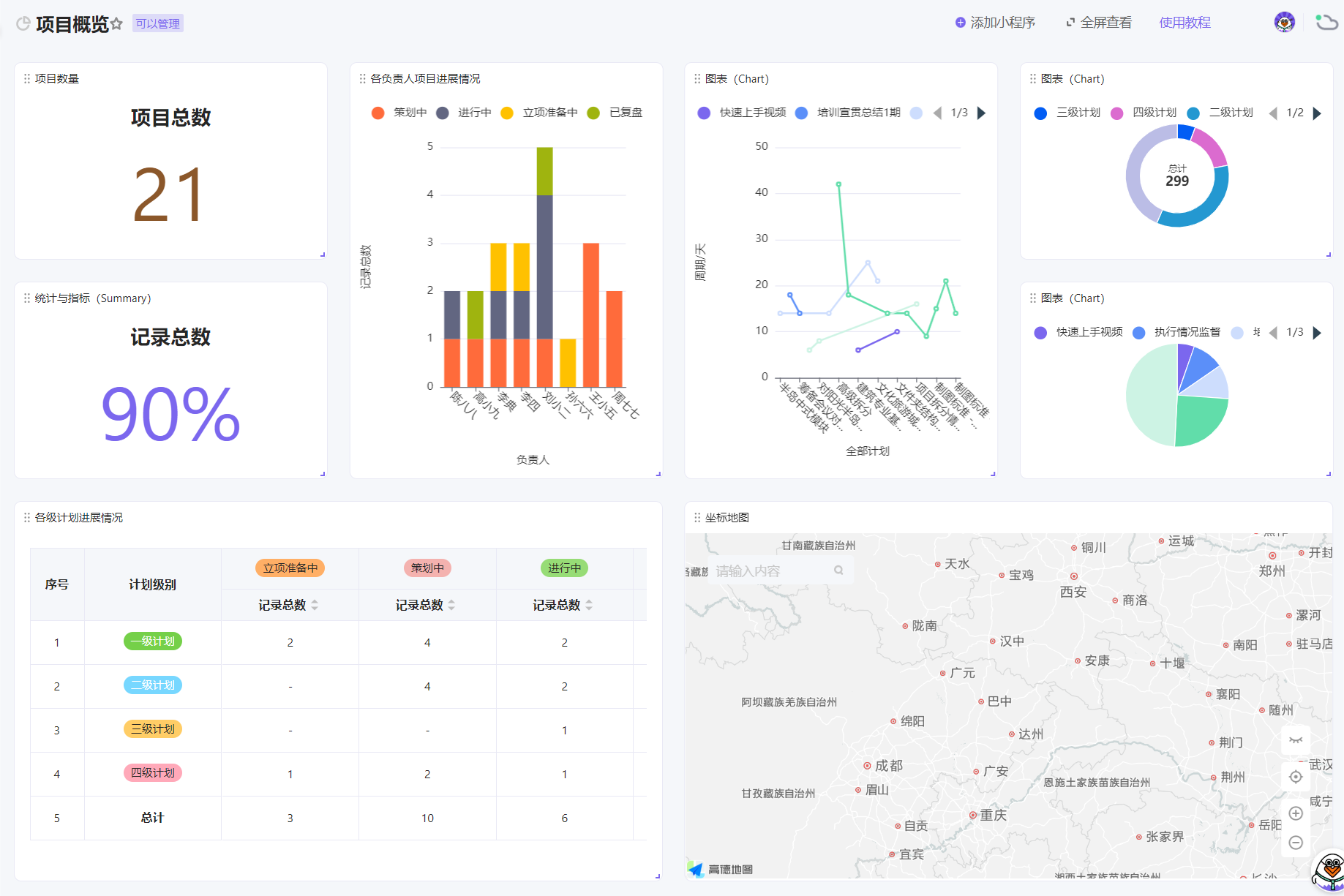Viewport: 1344px width, 896px height.
Task: Sort the 进行中 记录总数 column
Action: click(589, 605)
